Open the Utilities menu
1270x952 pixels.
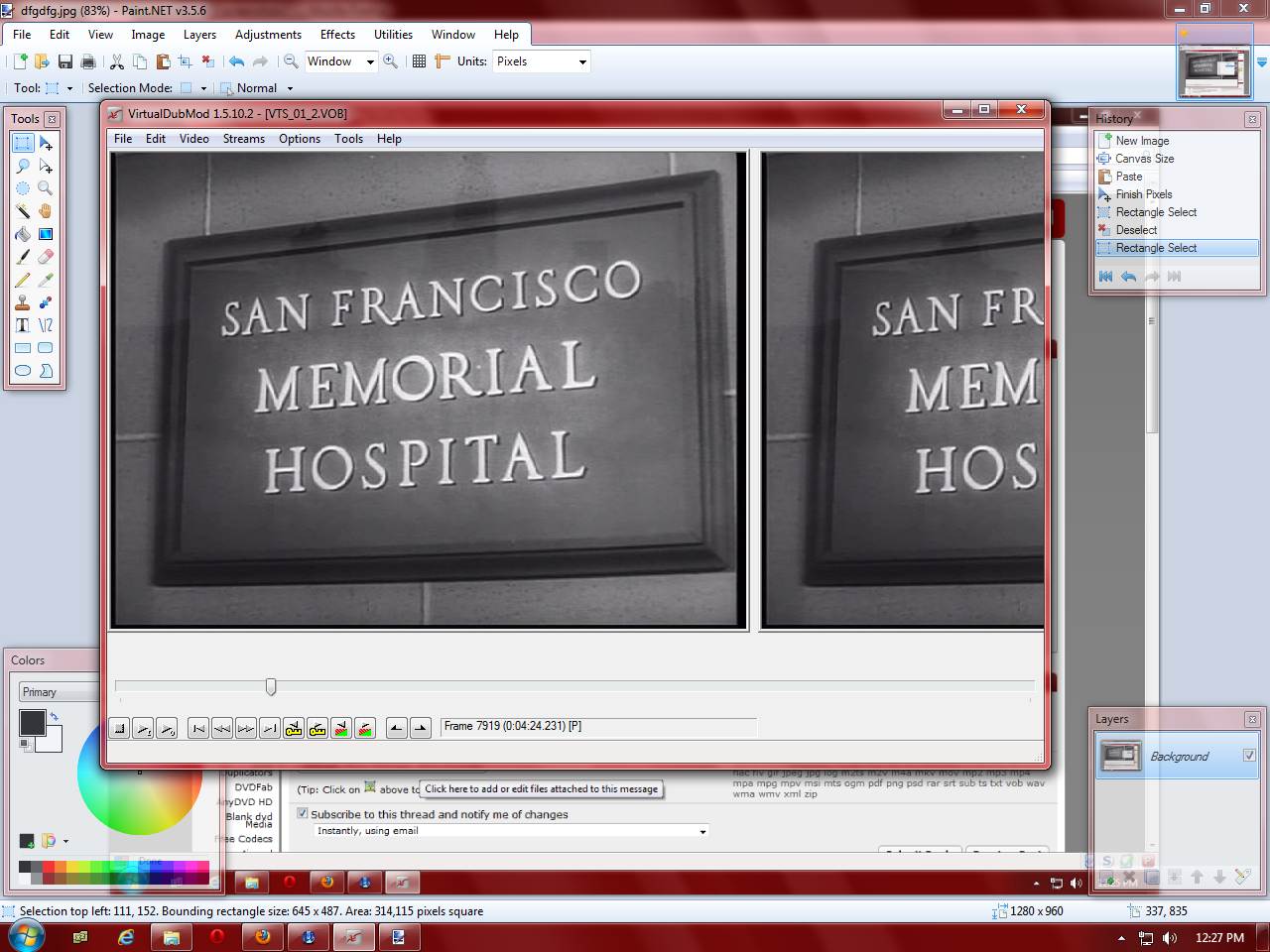[393, 35]
